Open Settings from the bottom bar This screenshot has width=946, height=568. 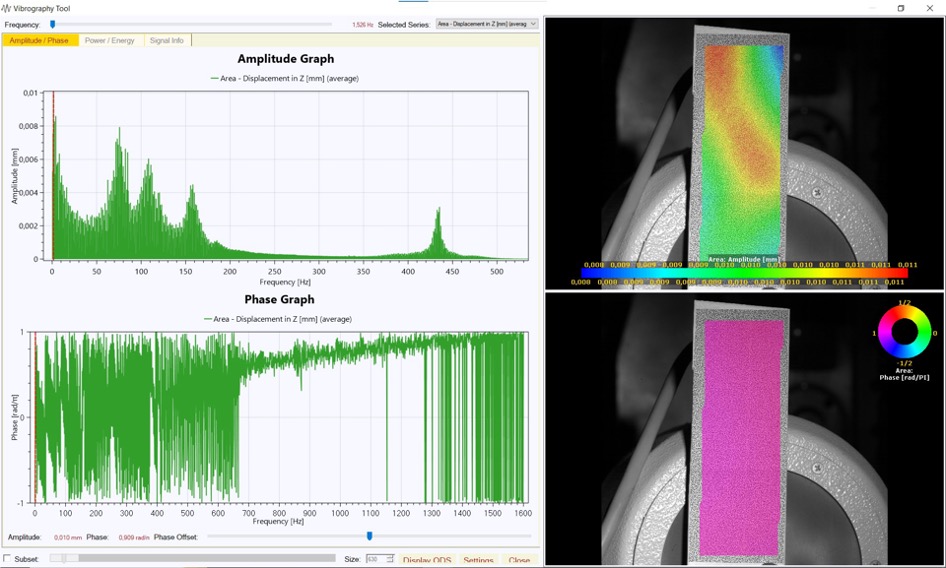click(x=478, y=560)
